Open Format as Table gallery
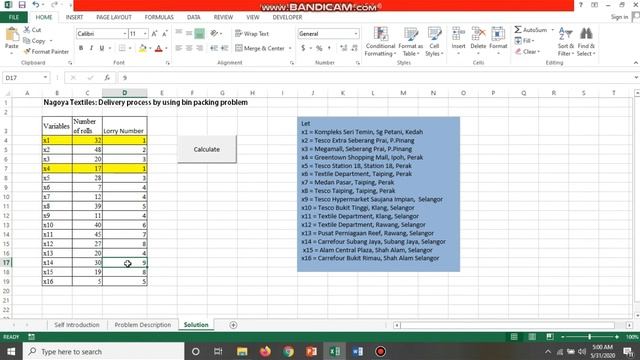Viewport: 640px width, 360px height. point(411,42)
